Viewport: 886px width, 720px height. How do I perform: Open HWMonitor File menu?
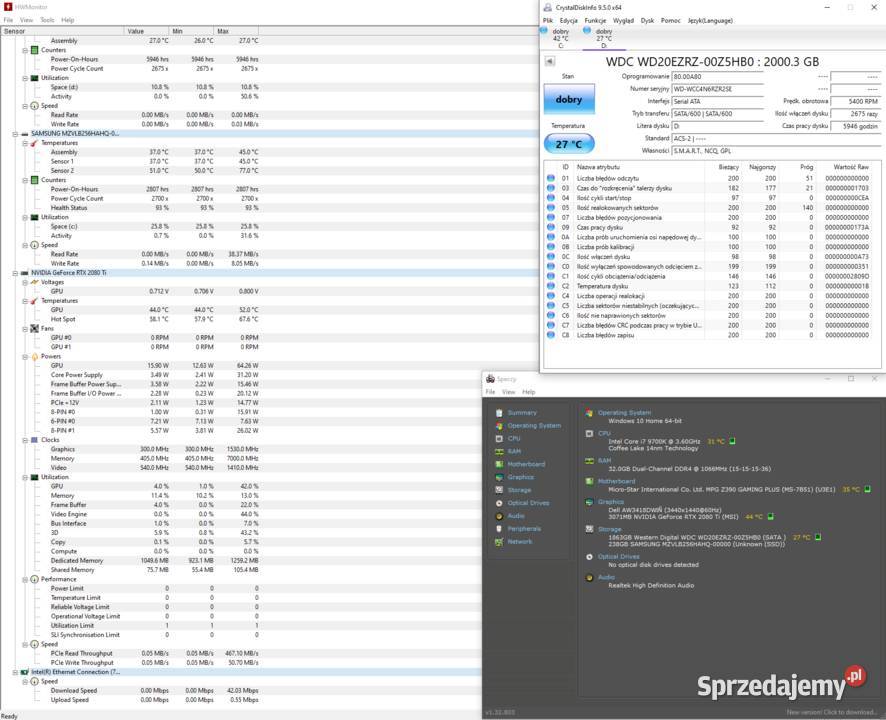point(8,20)
